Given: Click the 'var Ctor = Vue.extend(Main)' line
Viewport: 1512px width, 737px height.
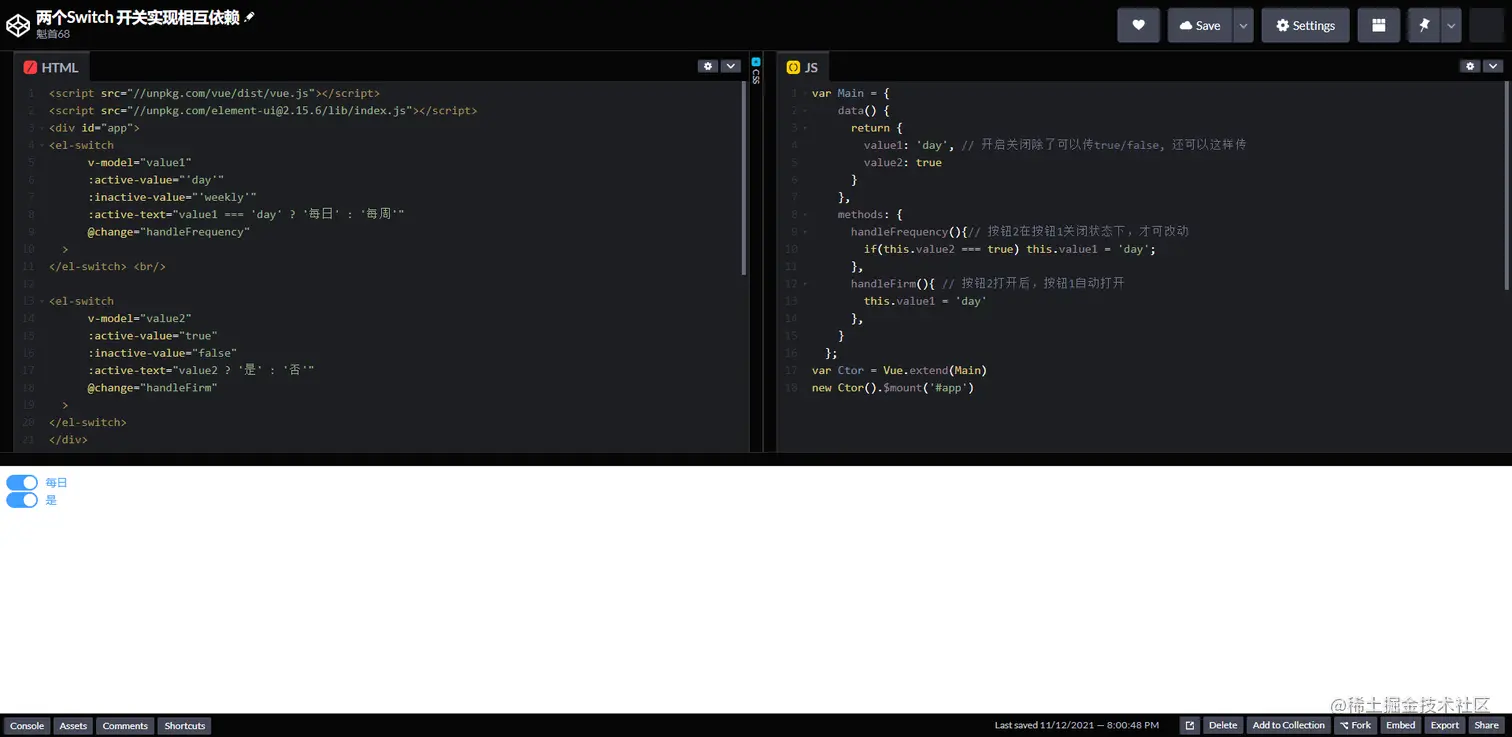Looking at the screenshot, I should coord(899,370).
